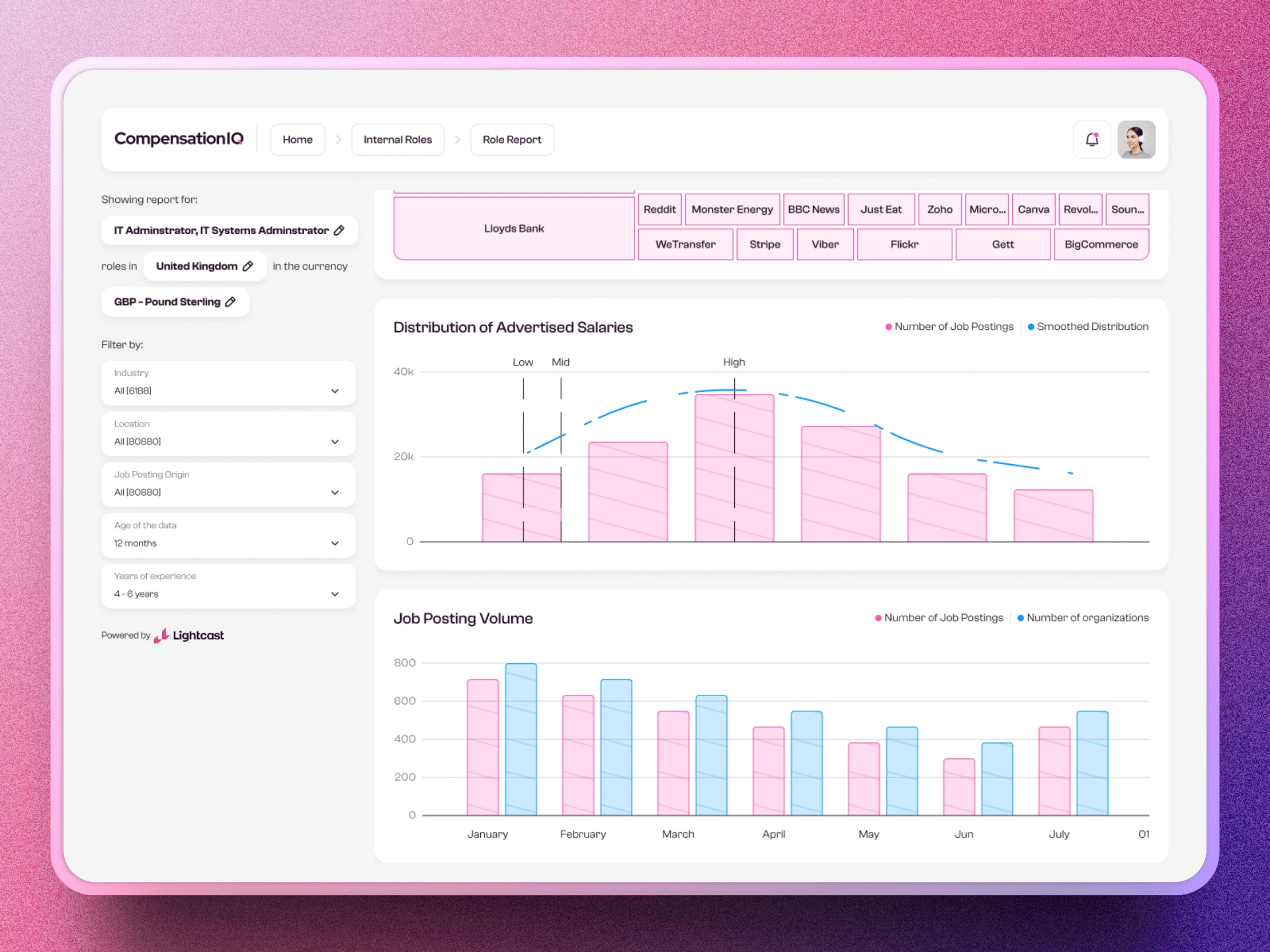The height and width of the screenshot is (952, 1270).
Task: Open the Years of experience dropdown
Action: [228, 586]
